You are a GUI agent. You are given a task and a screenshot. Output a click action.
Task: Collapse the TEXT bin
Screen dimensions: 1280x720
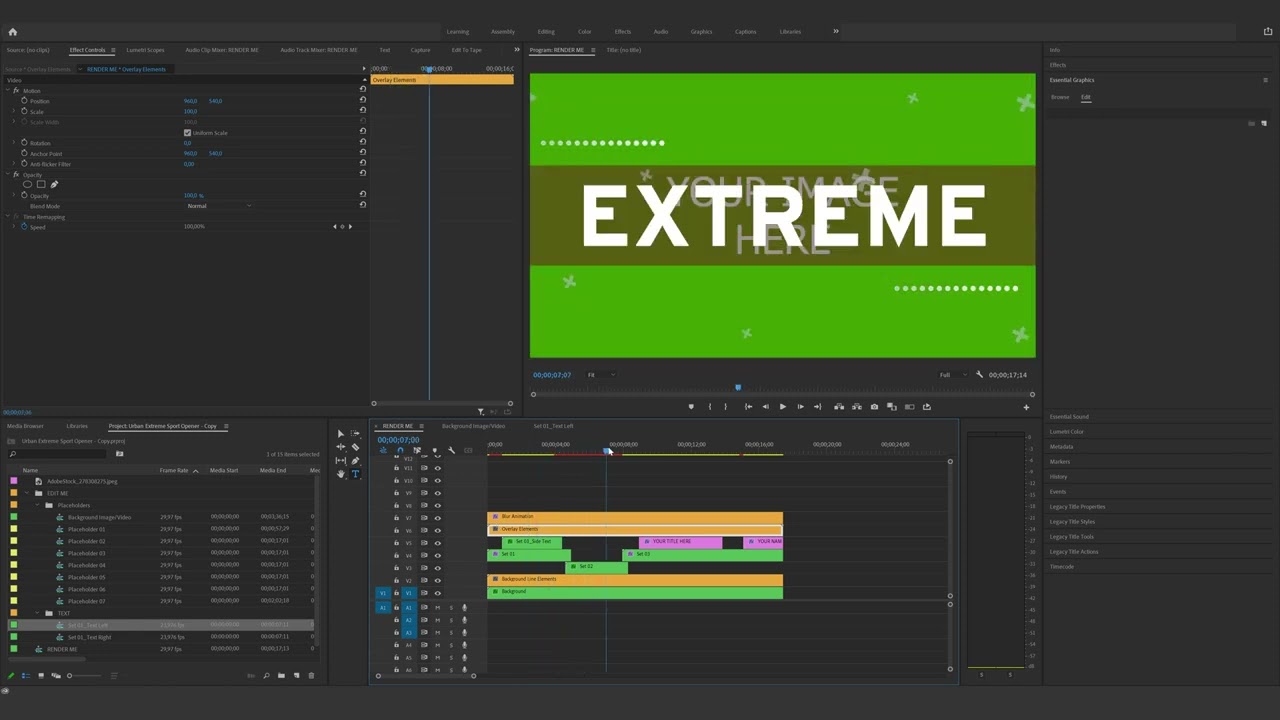37,613
